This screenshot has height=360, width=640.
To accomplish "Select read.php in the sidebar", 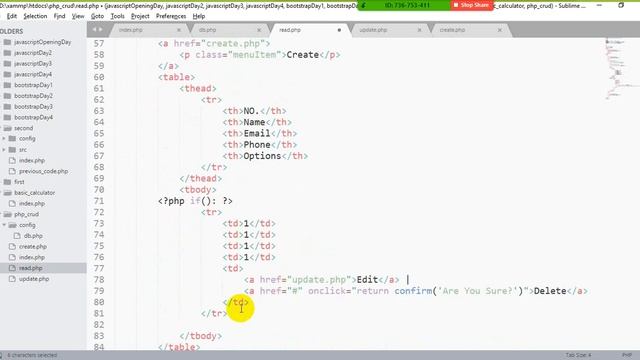I will pos(31,268).
